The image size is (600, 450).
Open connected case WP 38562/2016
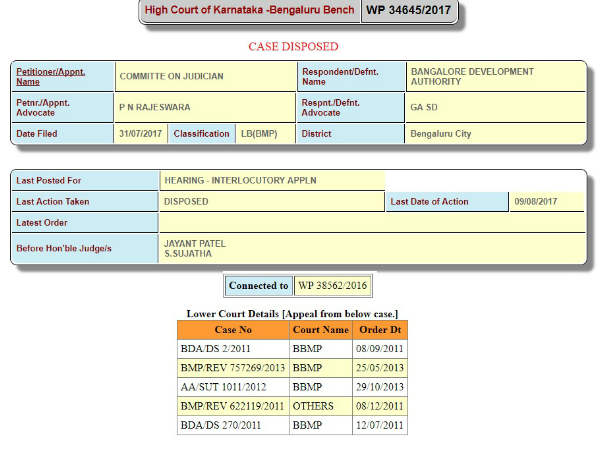tap(333, 285)
